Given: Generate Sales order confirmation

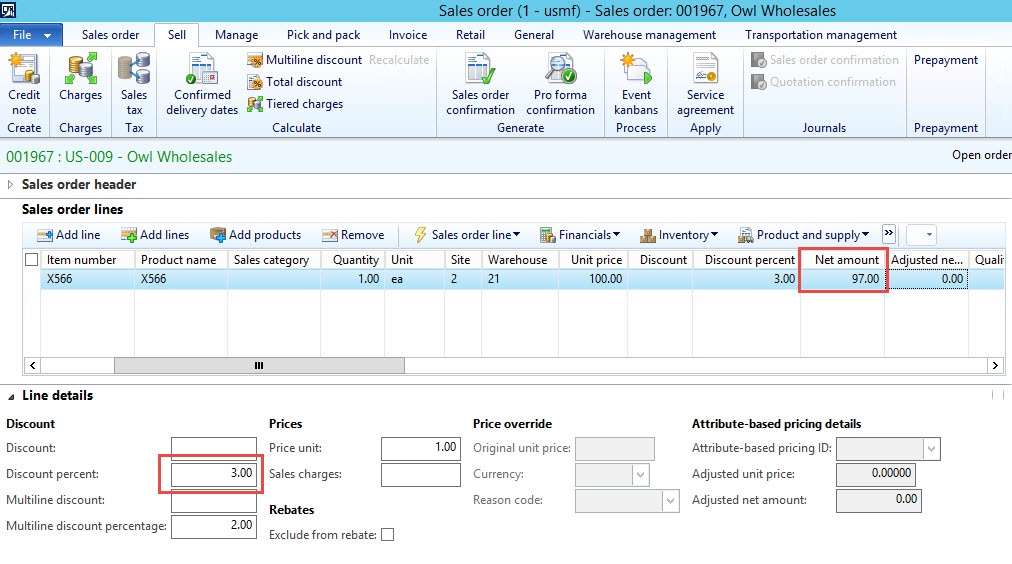Looking at the screenshot, I should pos(480,72).
